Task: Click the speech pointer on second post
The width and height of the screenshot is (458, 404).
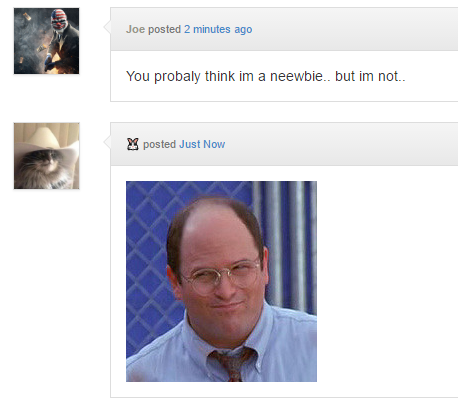Action: (107, 142)
